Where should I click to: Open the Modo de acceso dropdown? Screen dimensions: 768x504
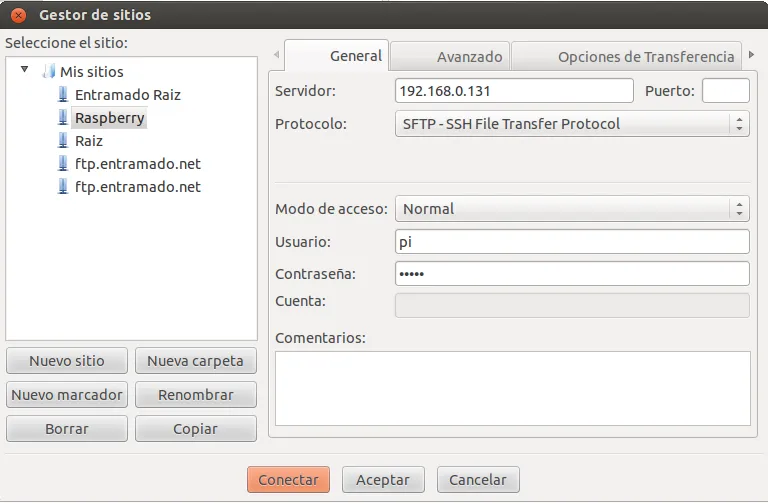point(572,209)
